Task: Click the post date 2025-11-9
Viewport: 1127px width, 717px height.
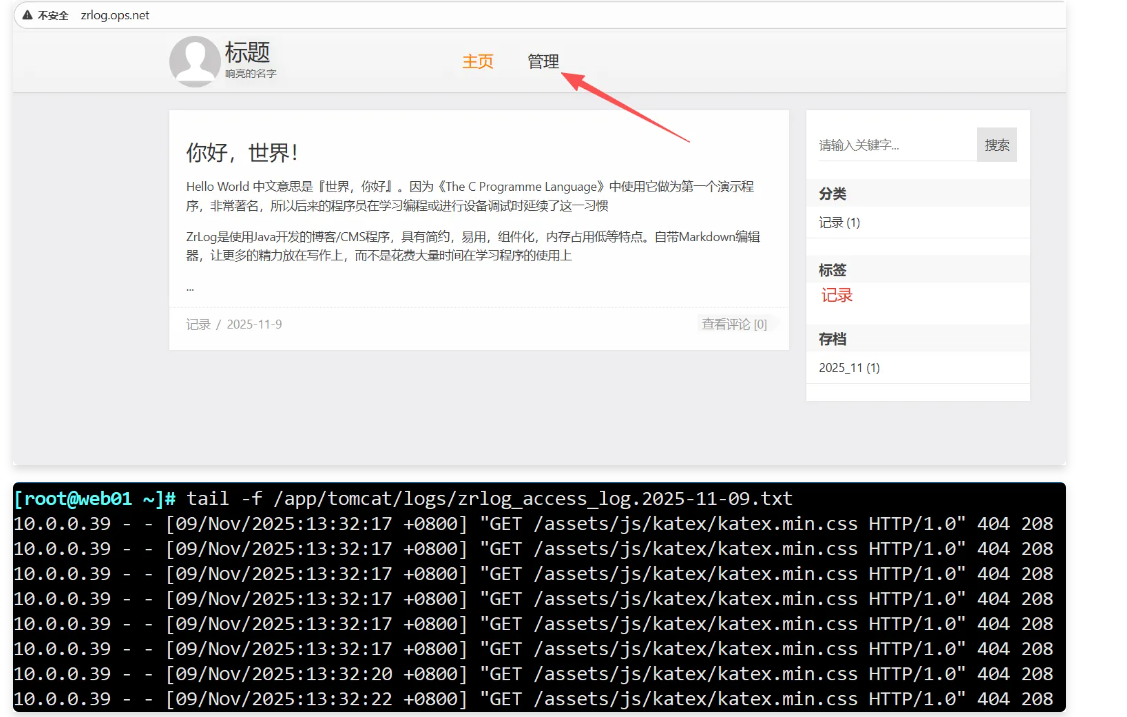Action: click(x=254, y=325)
